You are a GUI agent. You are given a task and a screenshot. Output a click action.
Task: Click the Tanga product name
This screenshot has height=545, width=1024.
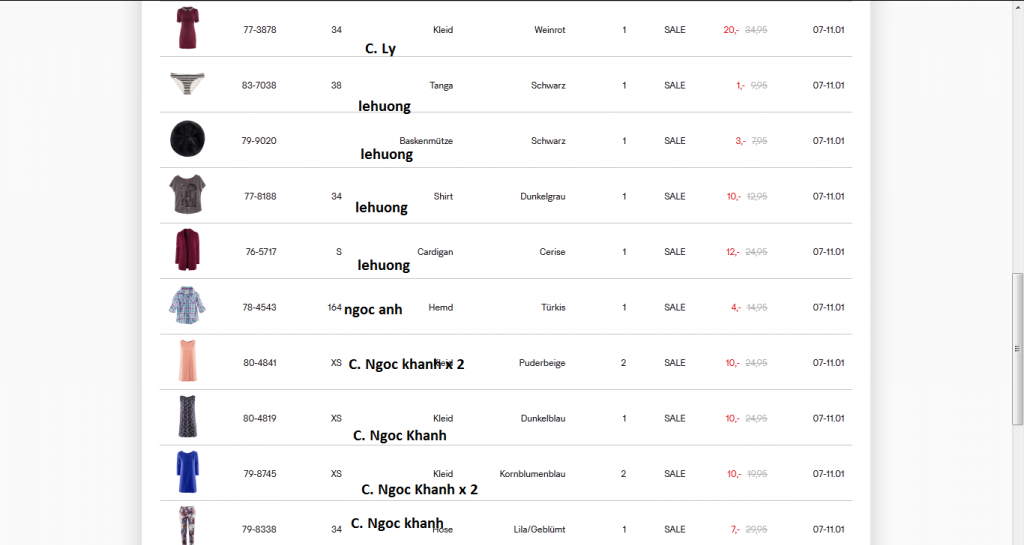pos(441,85)
